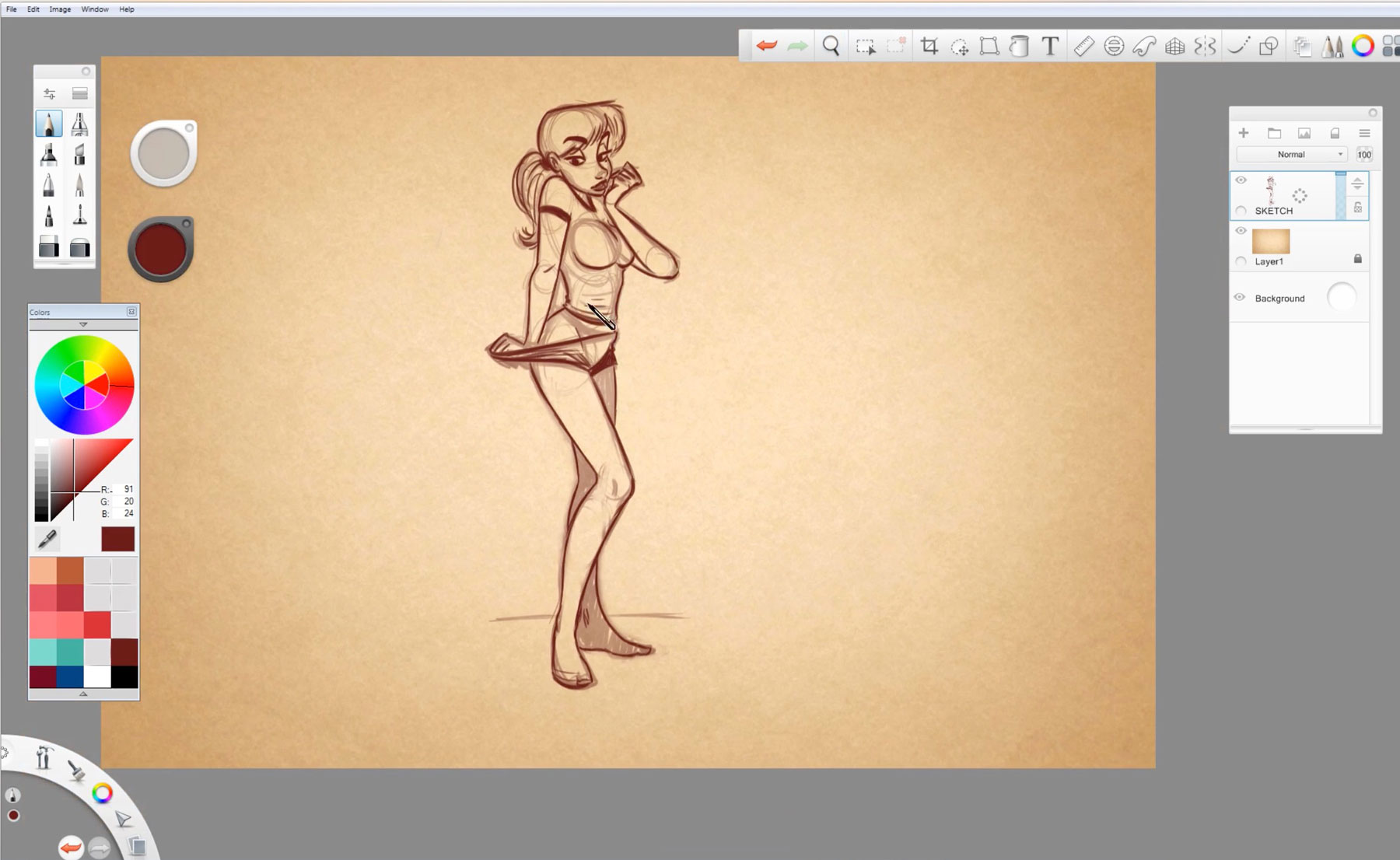Click the orange Undo arrow in top toolbar

[x=767, y=46]
